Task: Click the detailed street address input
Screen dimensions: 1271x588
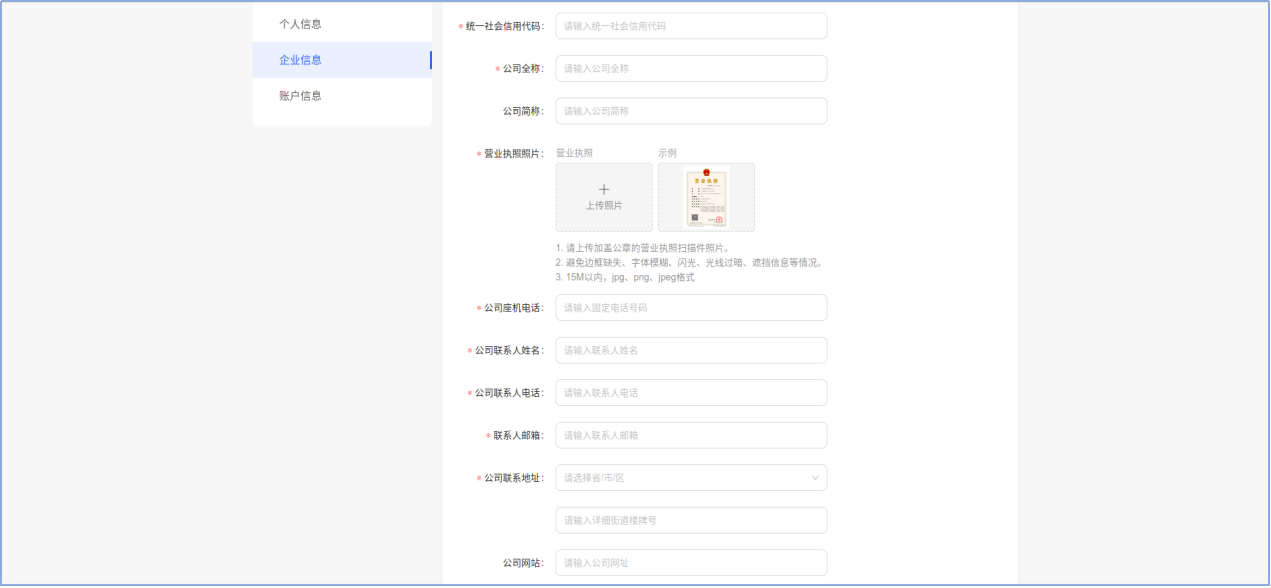Action: pos(690,520)
